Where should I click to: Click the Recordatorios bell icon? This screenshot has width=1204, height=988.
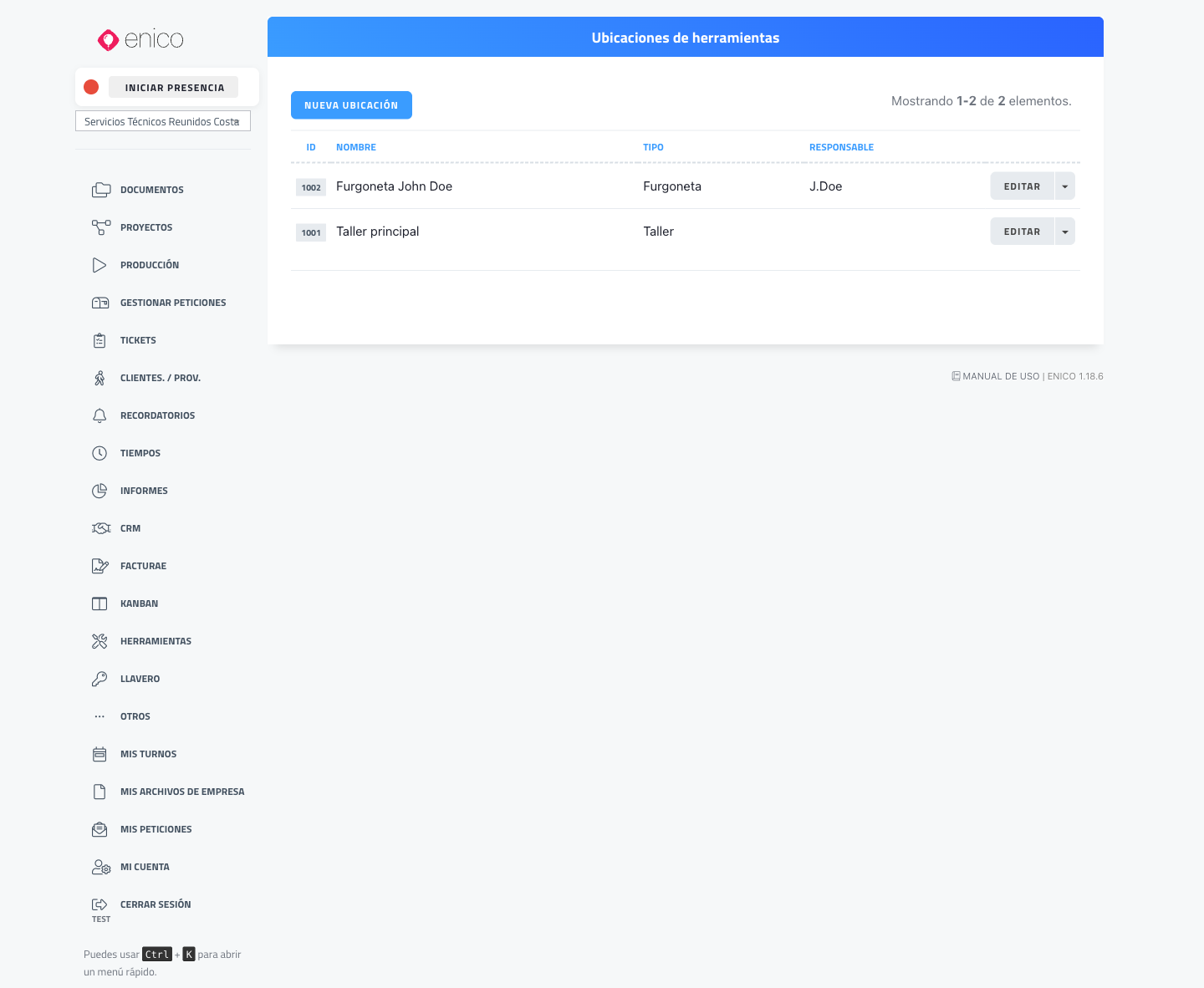[x=99, y=415]
